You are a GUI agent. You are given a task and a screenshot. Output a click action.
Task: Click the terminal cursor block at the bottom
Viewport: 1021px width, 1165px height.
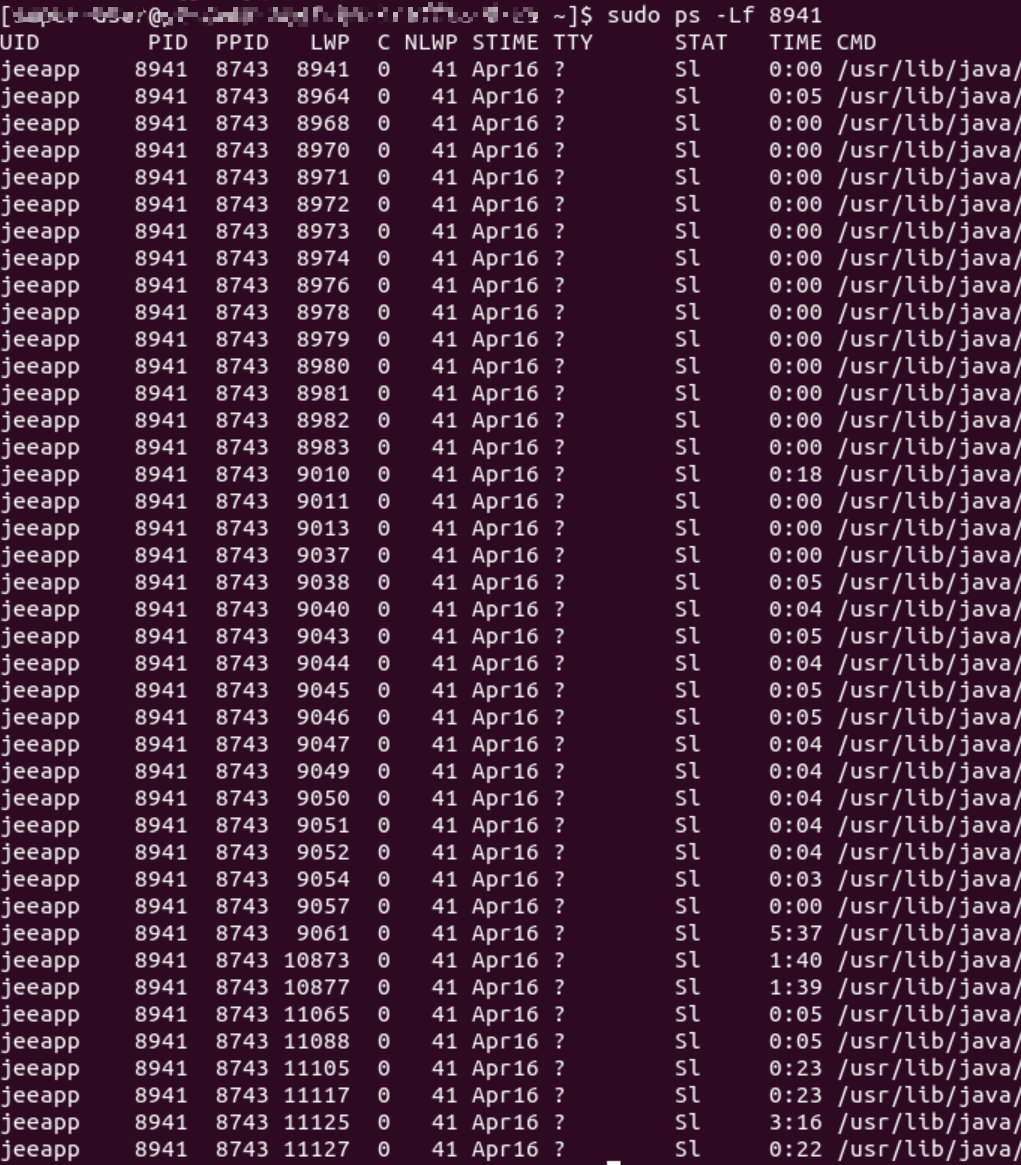[614, 1162]
